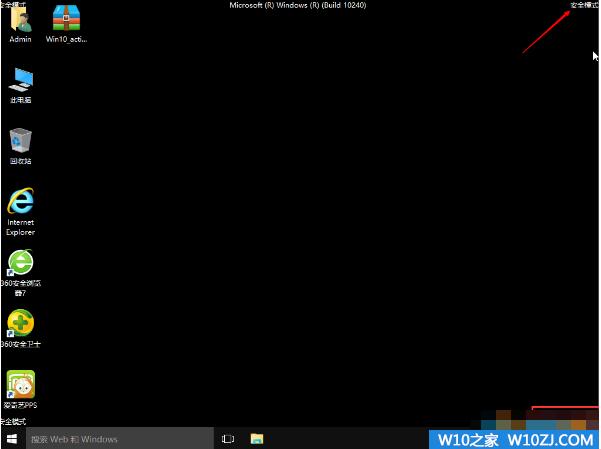Launch Internet Explorer from the desktop
601x449 pixels.
tap(20, 203)
